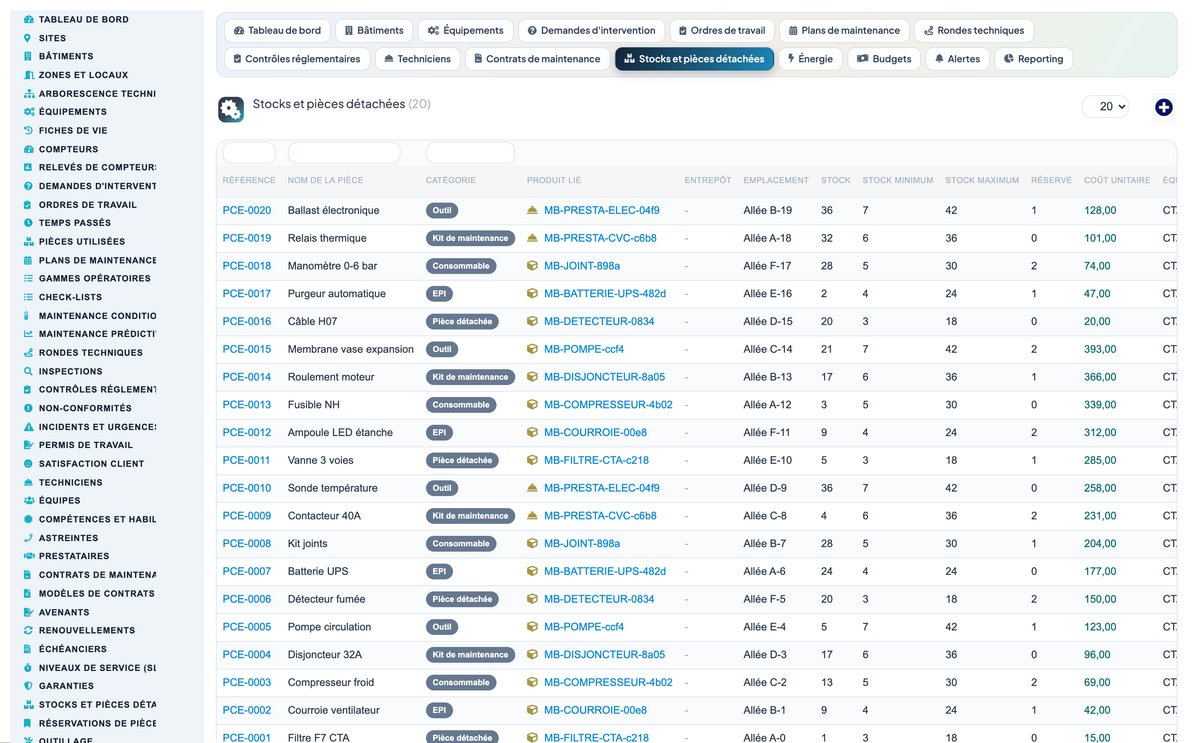Click the part name Détecteur fumée
1200x743 pixels.
point(326,600)
